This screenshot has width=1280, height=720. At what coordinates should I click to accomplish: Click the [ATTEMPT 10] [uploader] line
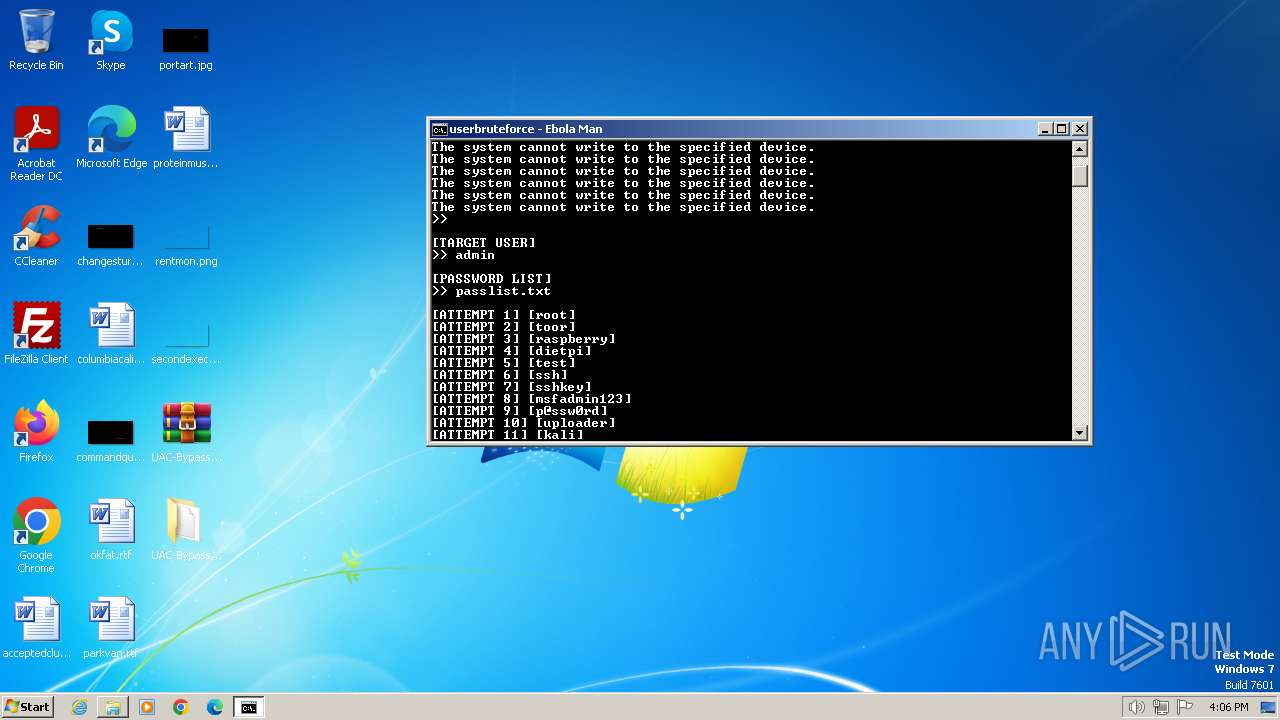tap(523, 423)
